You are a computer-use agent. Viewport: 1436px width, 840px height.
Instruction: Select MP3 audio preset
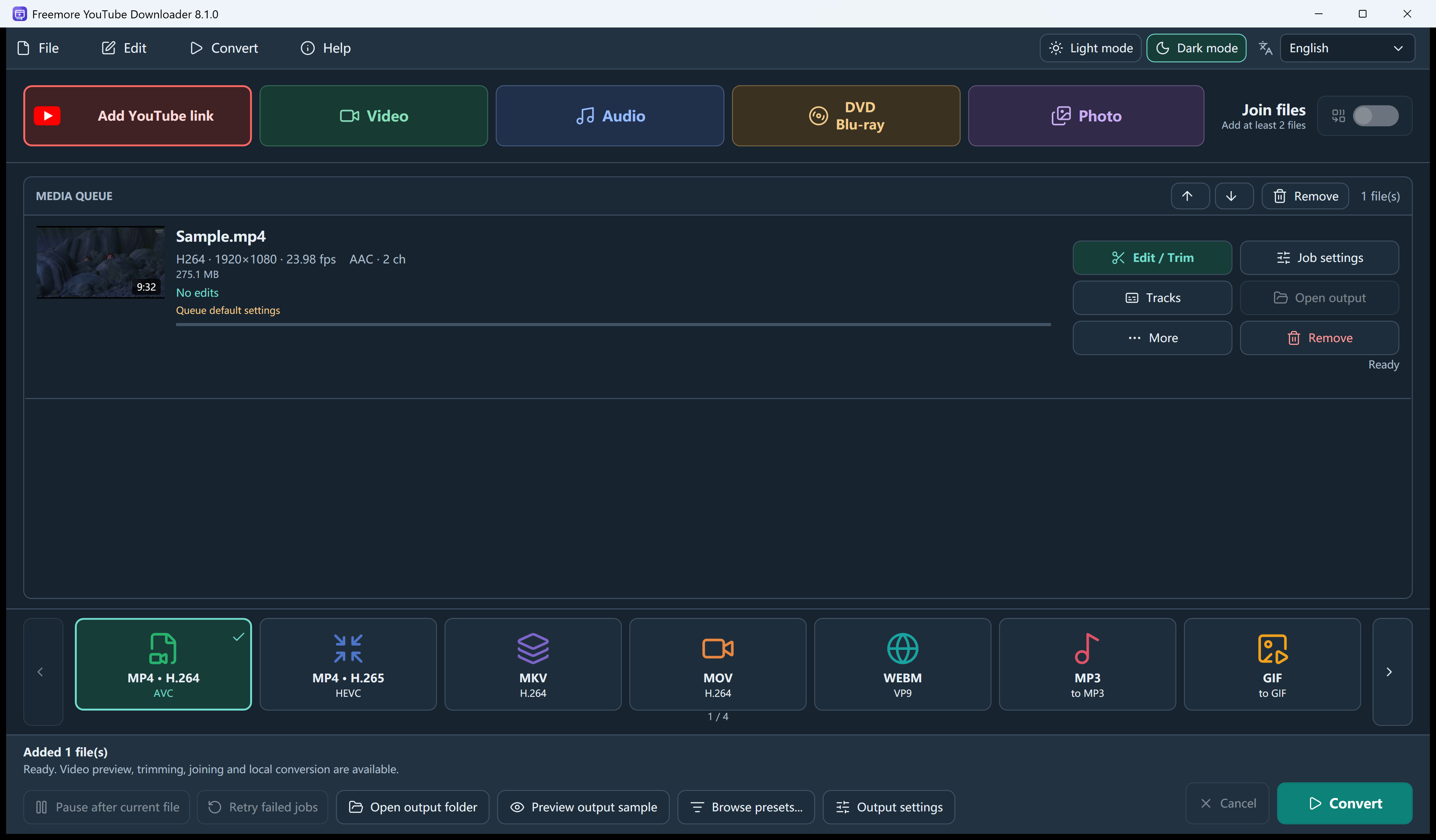pyautogui.click(x=1087, y=664)
